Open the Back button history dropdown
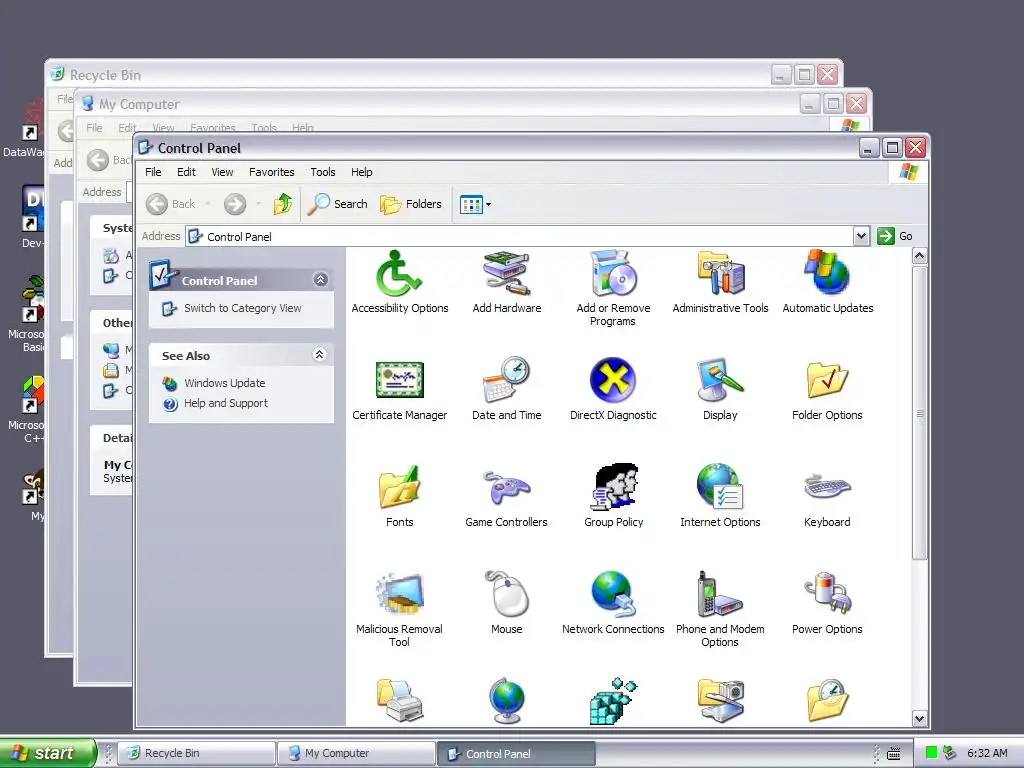The width and height of the screenshot is (1024, 768). click(208, 204)
